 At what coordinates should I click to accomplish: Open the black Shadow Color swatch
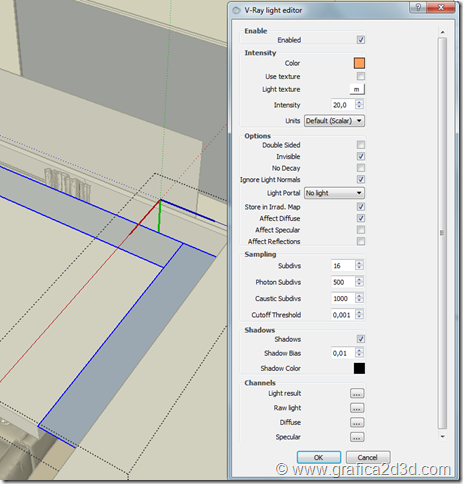pos(359,368)
